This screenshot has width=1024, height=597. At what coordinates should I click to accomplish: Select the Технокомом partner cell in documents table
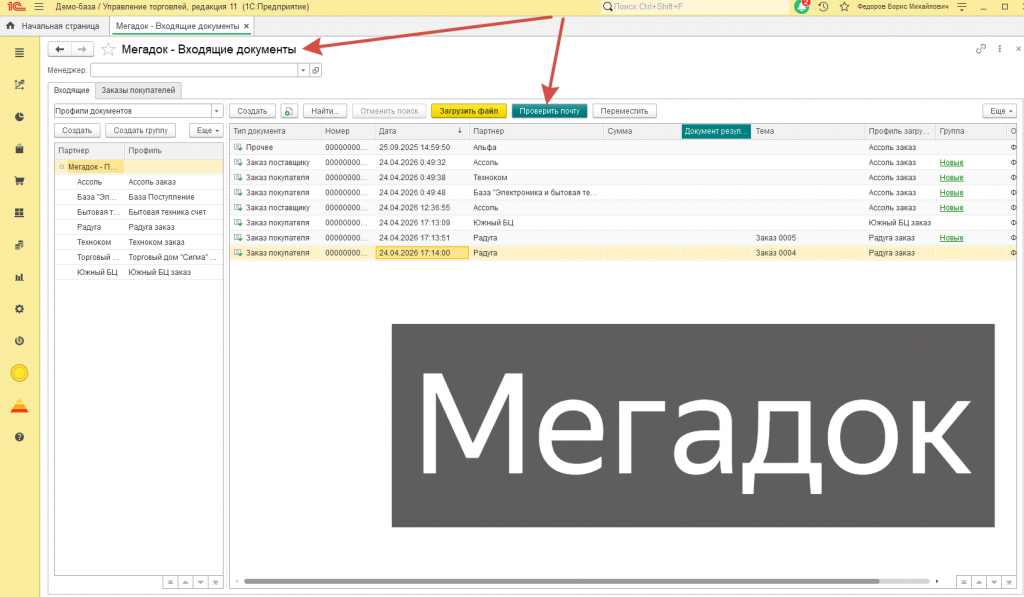(x=536, y=178)
